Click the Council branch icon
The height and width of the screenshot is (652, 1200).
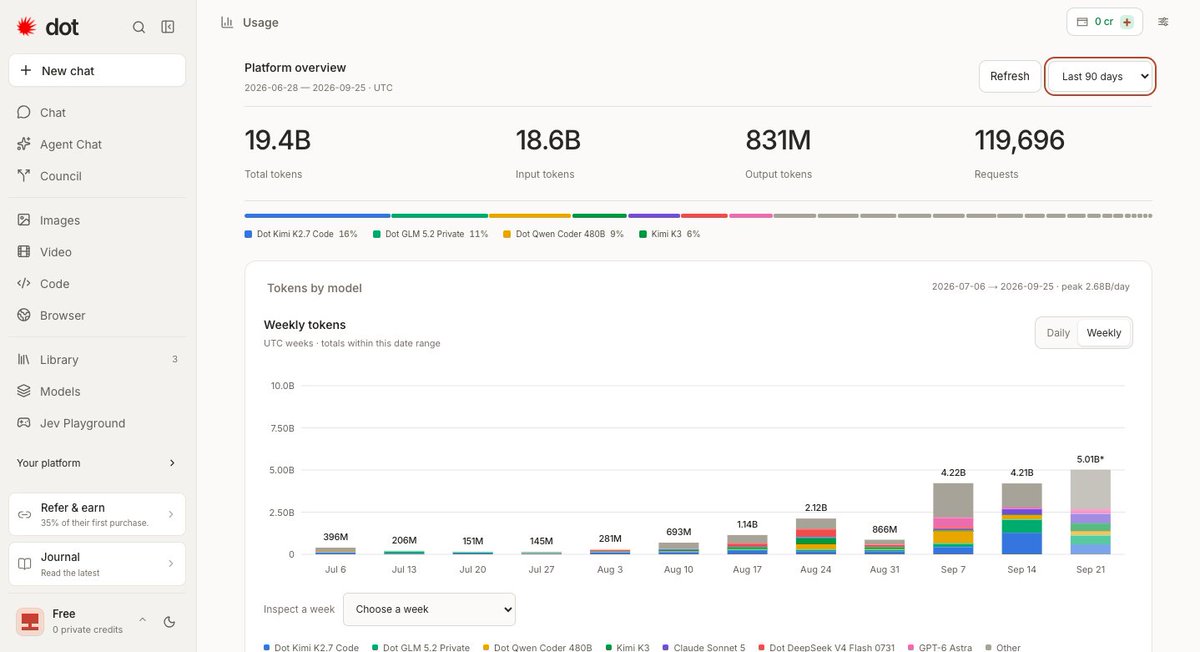24,176
